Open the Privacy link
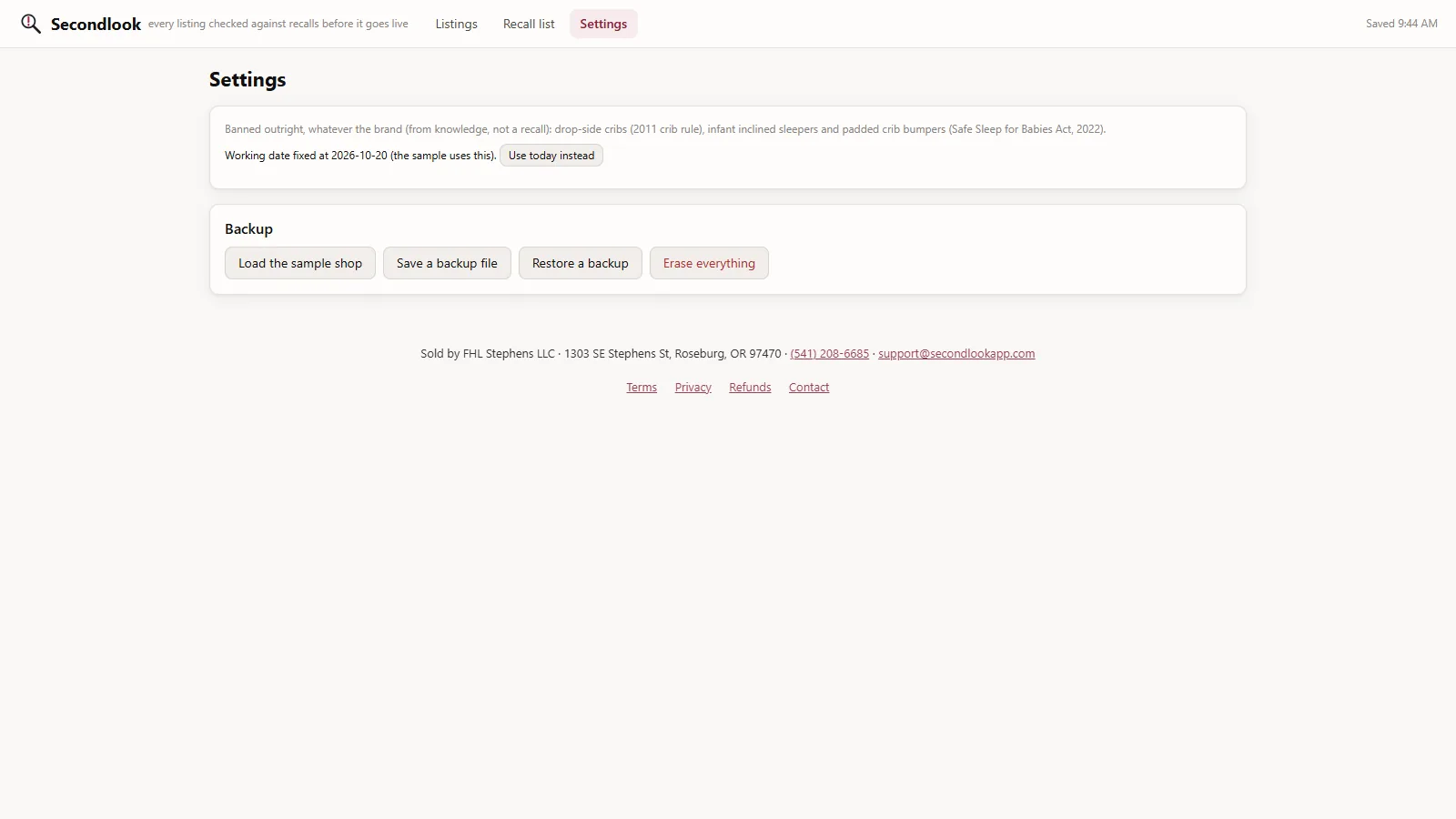1456x819 pixels. (x=693, y=388)
